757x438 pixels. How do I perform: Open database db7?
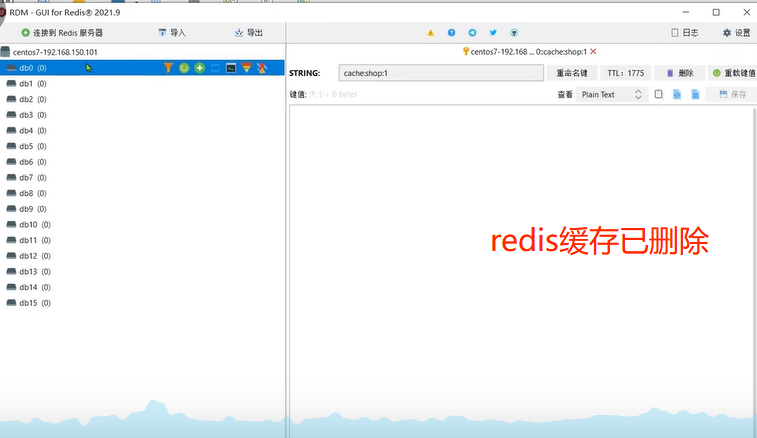[33, 178]
